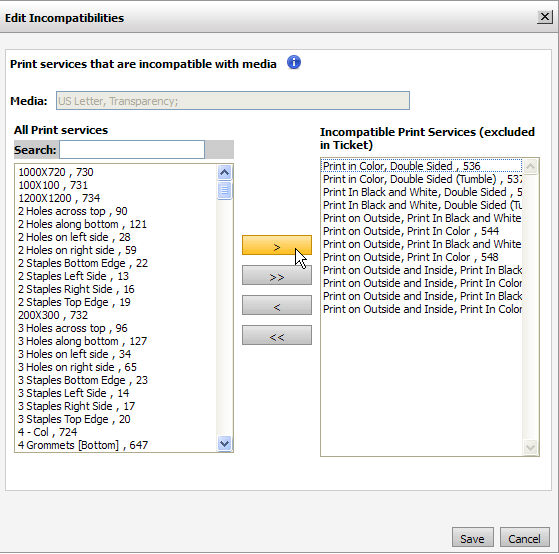Select 'Print on Outside, Print In Color , 544'
This screenshot has height=554, width=559.
point(411,231)
